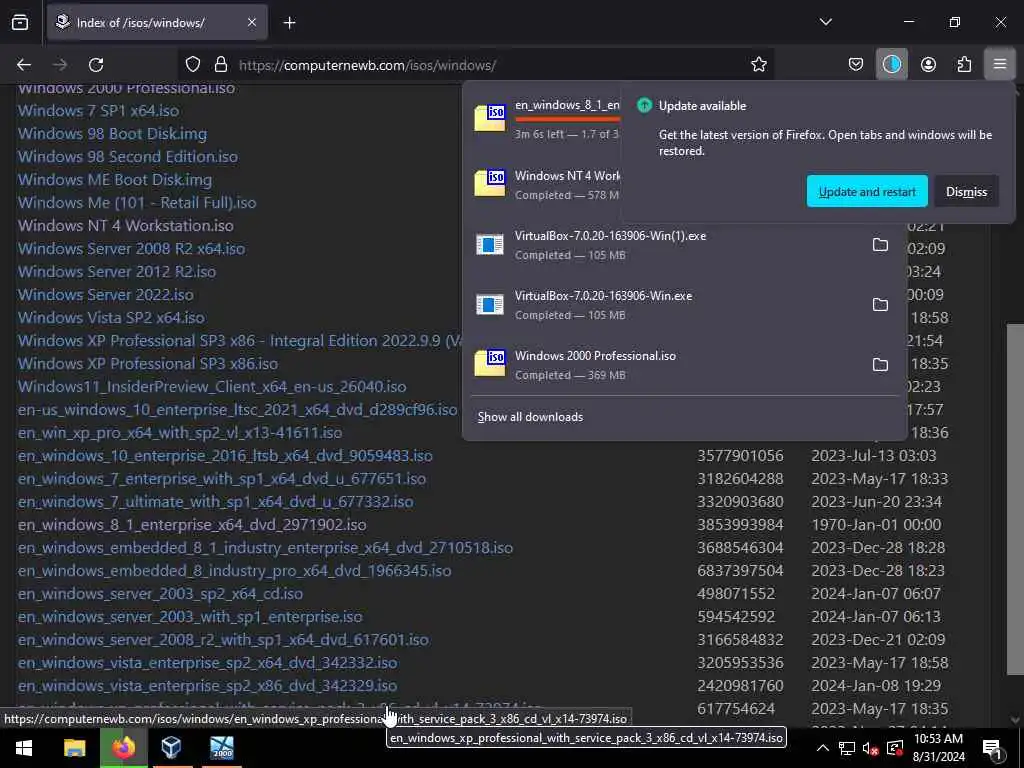The width and height of the screenshot is (1024, 768).
Task: Show folder for VirtualBox-7.0.20-163906-Win.exe download
Action: pos(880,305)
